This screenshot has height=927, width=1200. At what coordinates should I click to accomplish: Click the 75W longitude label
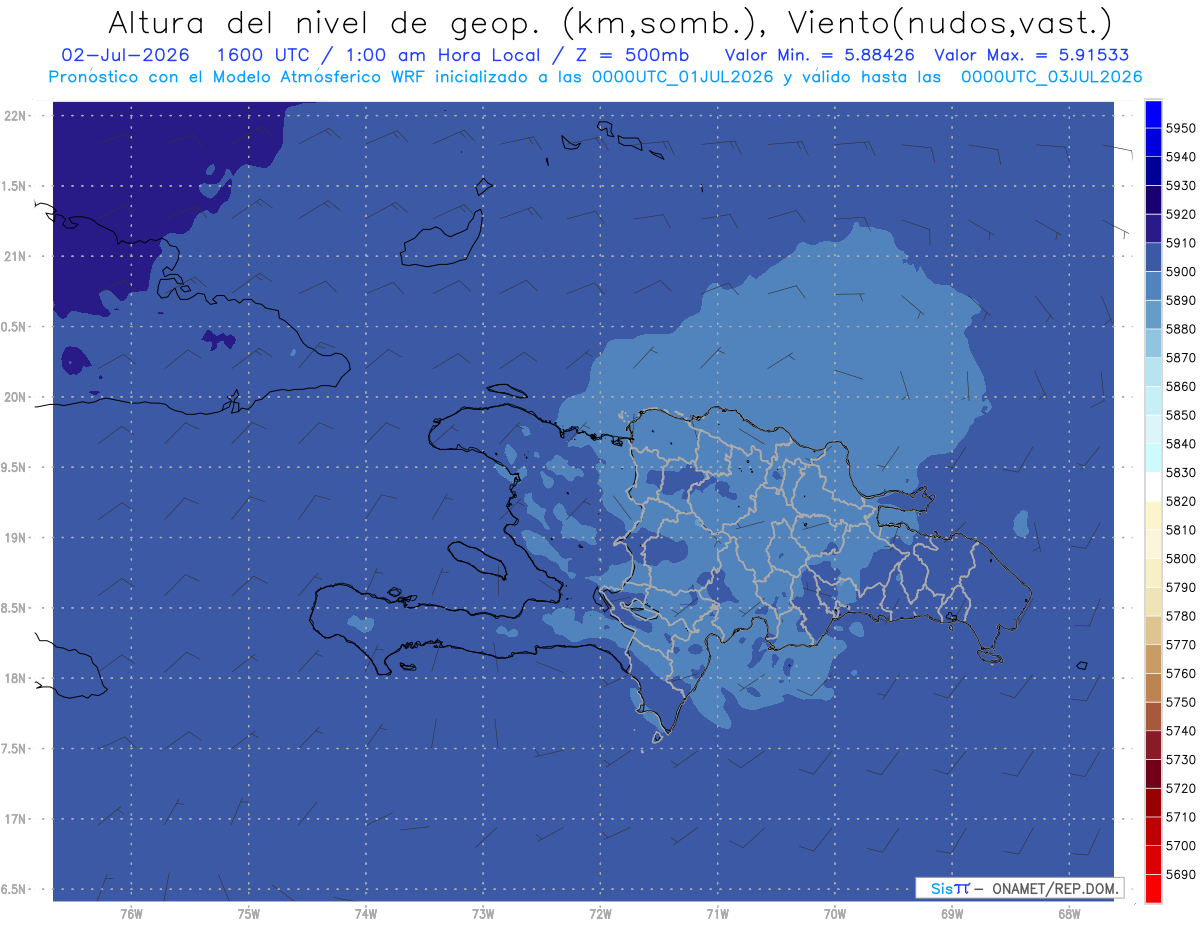(x=249, y=913)
